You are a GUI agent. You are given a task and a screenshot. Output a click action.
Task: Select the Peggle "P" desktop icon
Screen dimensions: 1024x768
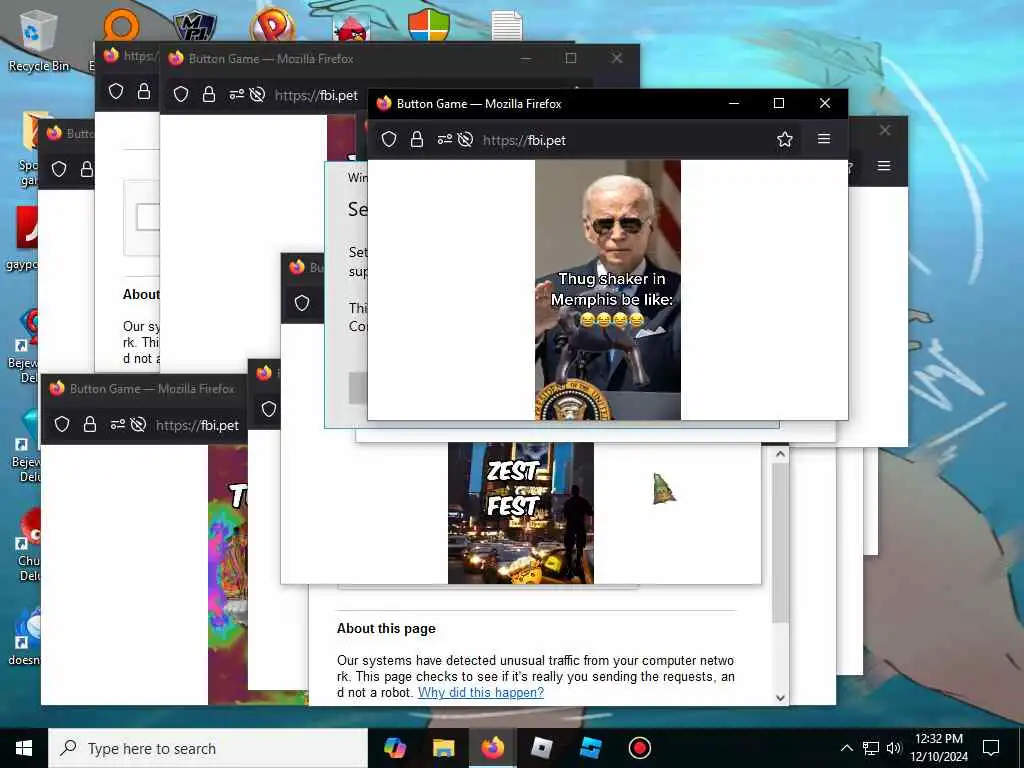pos(272,26)
